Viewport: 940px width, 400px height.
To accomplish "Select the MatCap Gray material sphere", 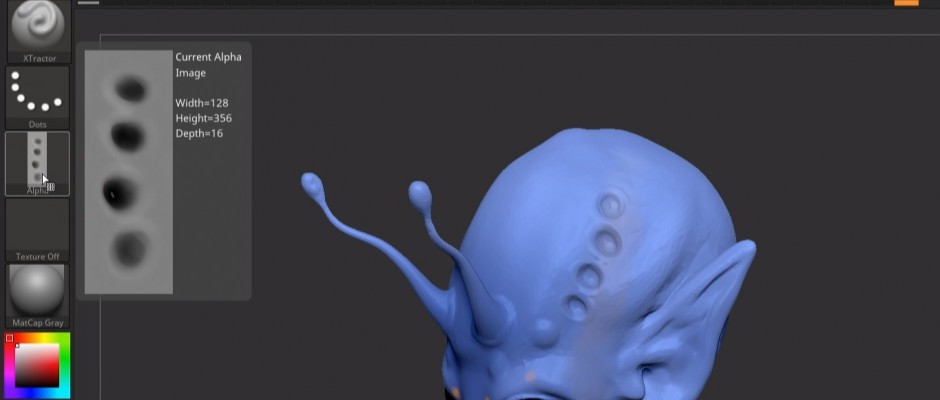I will pyautogui.click(x=37, y=290).
